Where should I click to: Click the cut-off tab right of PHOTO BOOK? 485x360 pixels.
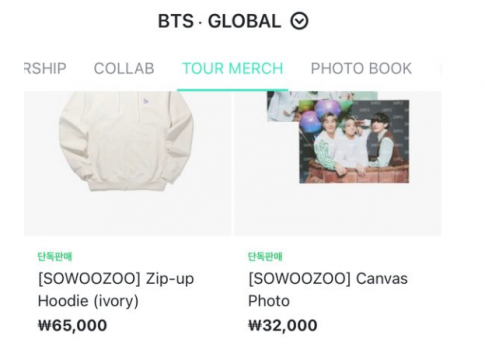(x=441, y=69)
